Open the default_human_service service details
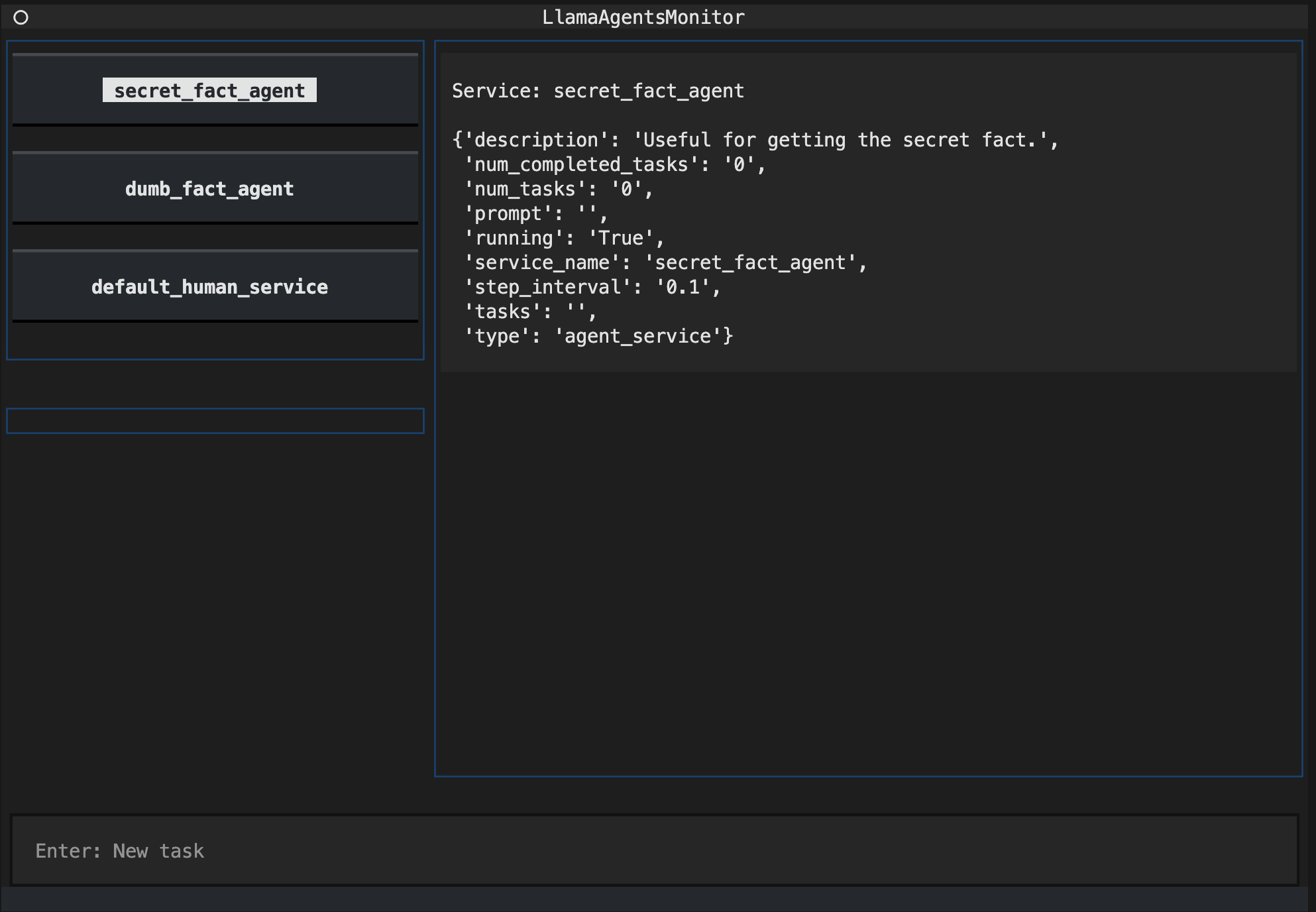Image resolution: width=1316 pixels, height=912 pixels. tap(210, 287)
